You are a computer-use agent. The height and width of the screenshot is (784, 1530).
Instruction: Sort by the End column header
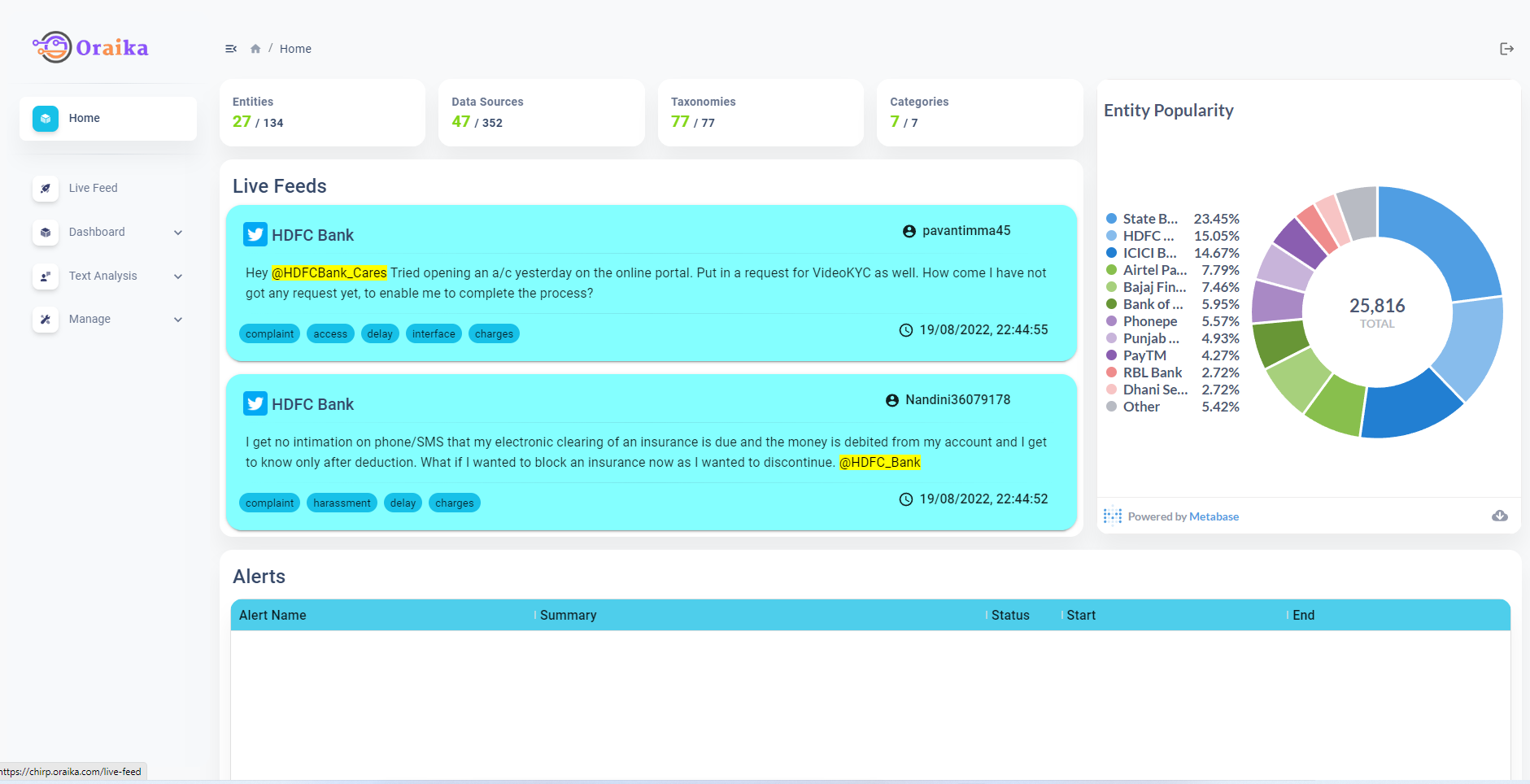(x=1303, y=616)
